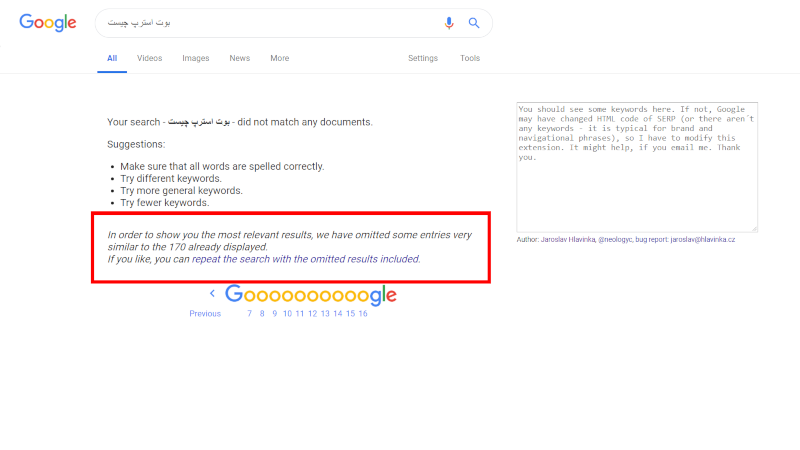The width and height of the screenshot is (800, 450).
Task: Open the @neologyc link
Action: click(x=615, y=239)
